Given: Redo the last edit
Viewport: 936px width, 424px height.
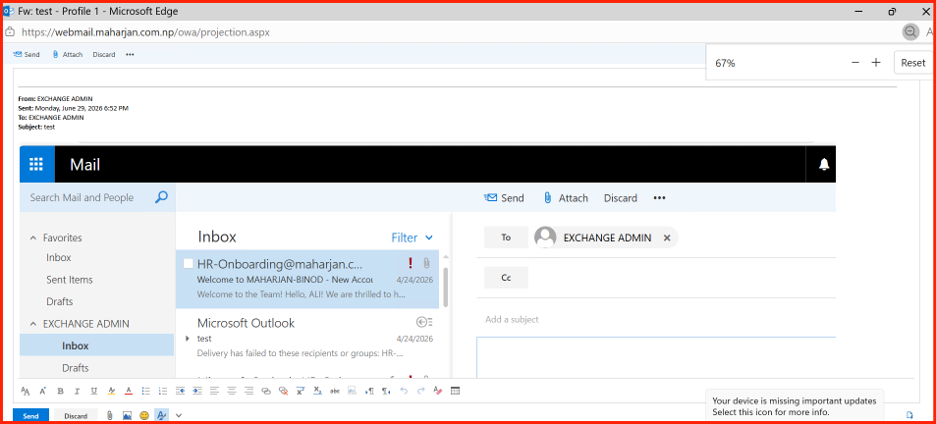Looking at the screenshot, I should (x=421, y=391).
